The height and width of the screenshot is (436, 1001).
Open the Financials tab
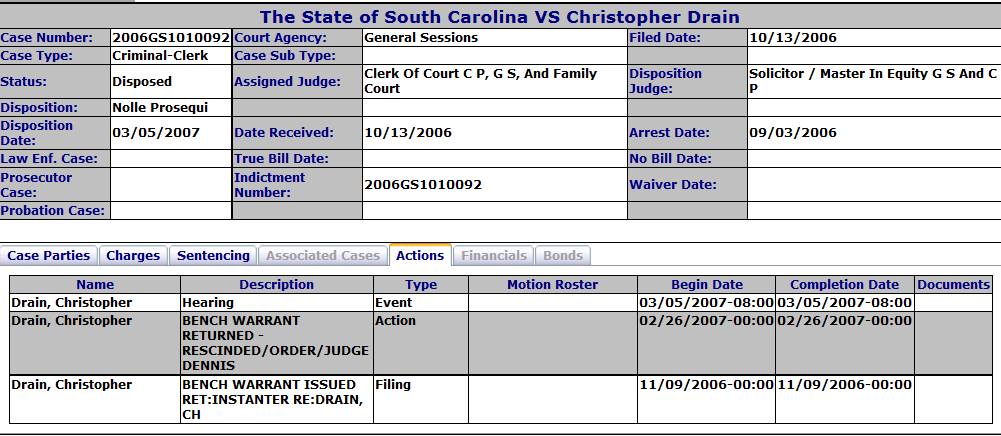coord(493,255)
